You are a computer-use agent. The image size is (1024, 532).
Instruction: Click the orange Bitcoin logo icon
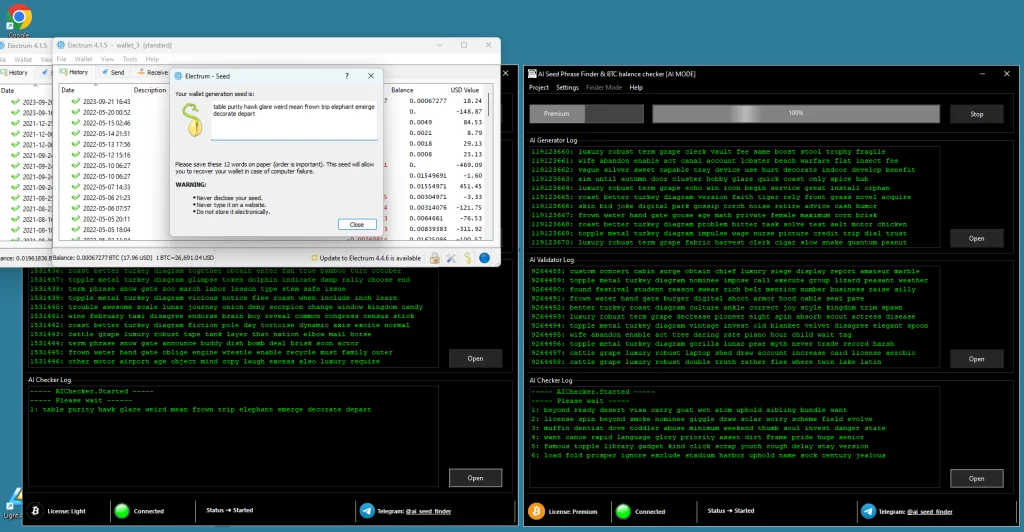point(537,511)
